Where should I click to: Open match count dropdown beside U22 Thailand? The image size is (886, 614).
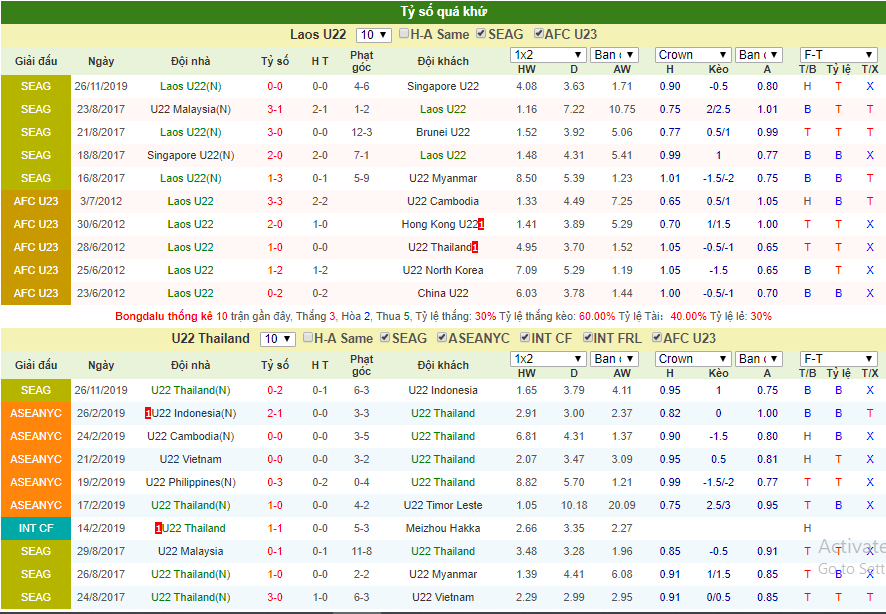[x=277, y=339]
